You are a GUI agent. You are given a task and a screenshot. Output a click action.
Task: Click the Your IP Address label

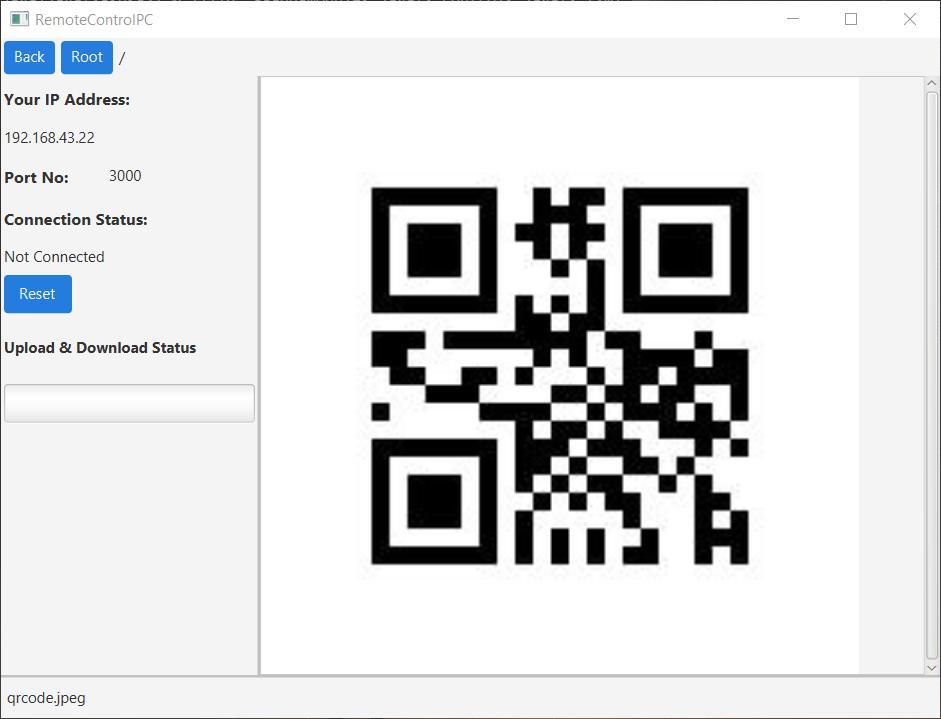pos(67,100)
